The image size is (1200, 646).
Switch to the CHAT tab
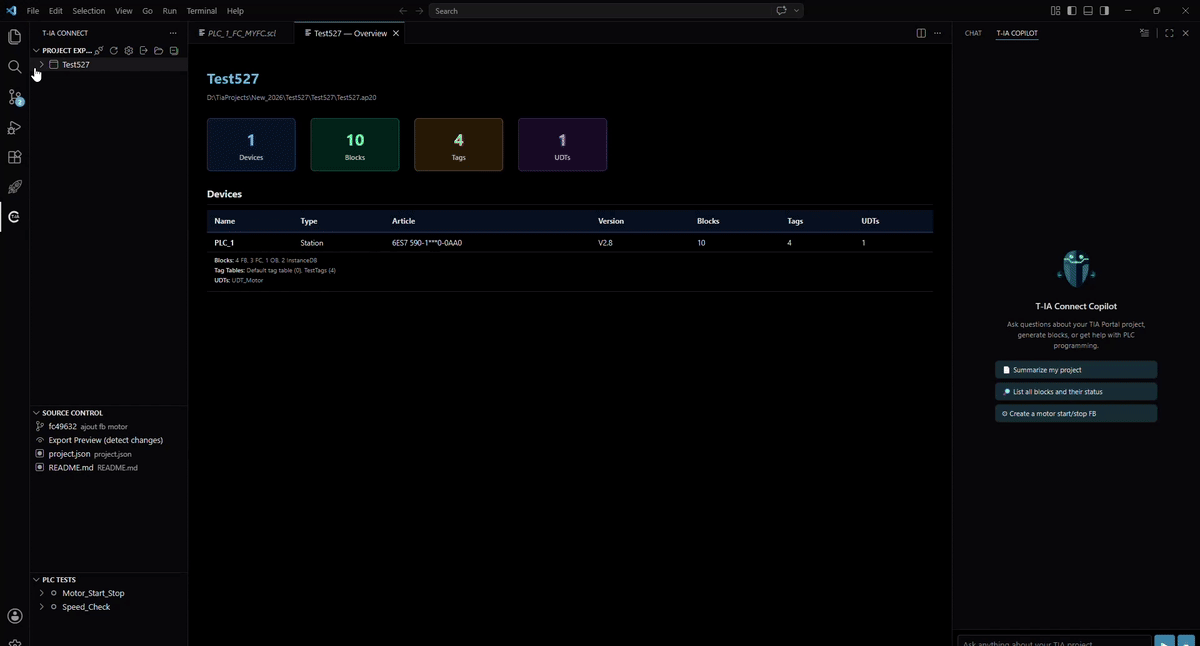(973, 33)
